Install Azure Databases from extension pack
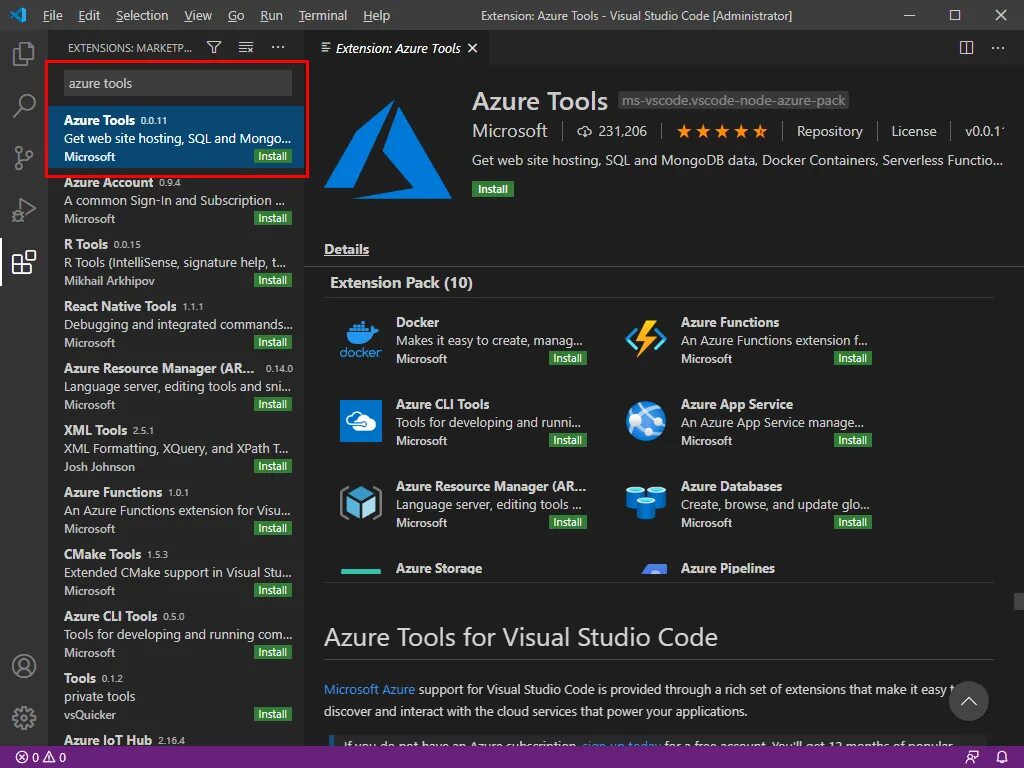1024x768 pixels. [x=852, y=522]
